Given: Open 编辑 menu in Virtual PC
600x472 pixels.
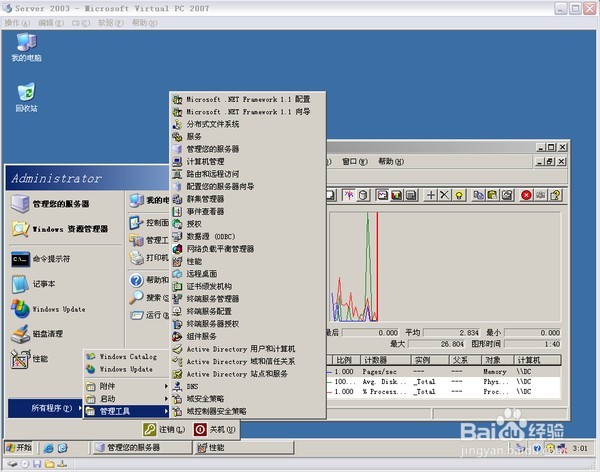Looking at the screenshot, I should pos(51,23).
